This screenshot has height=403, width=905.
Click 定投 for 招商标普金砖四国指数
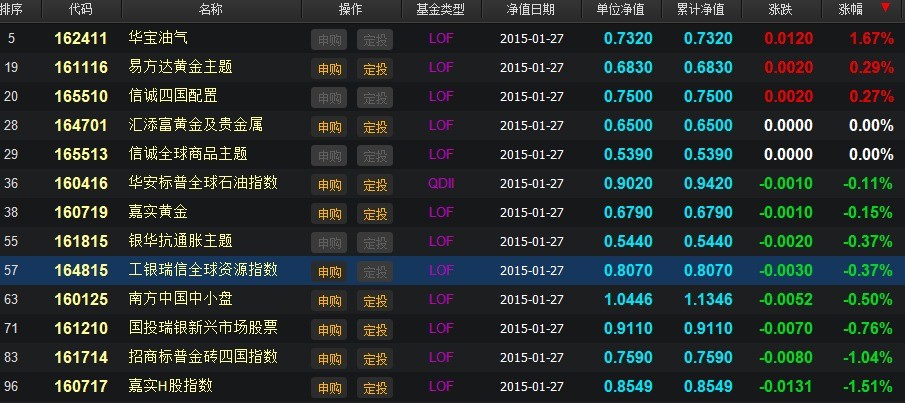pos(375,359)
